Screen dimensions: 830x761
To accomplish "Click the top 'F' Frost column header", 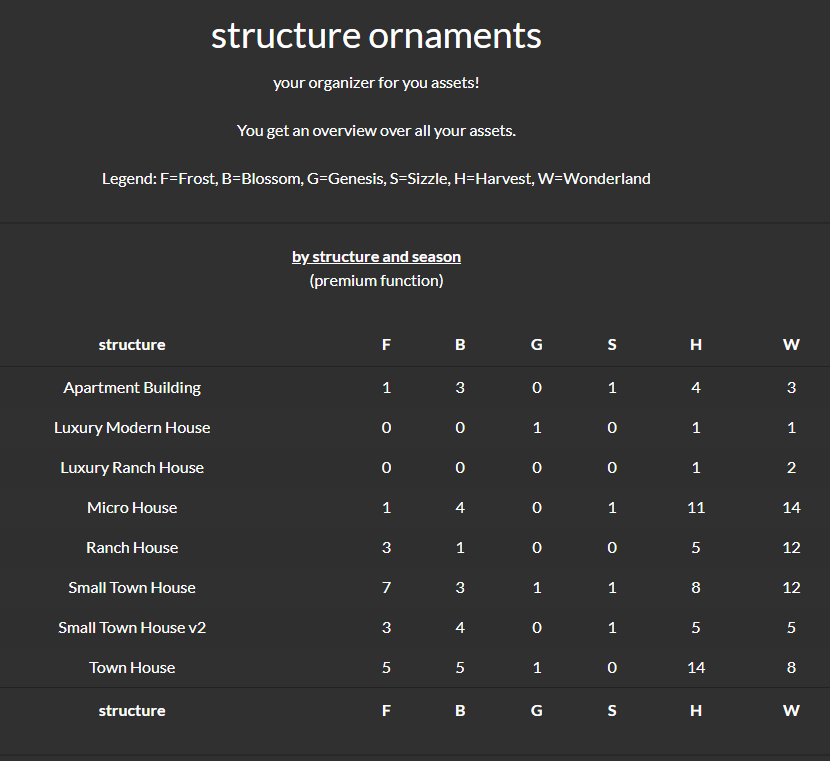I will point(387,345).
